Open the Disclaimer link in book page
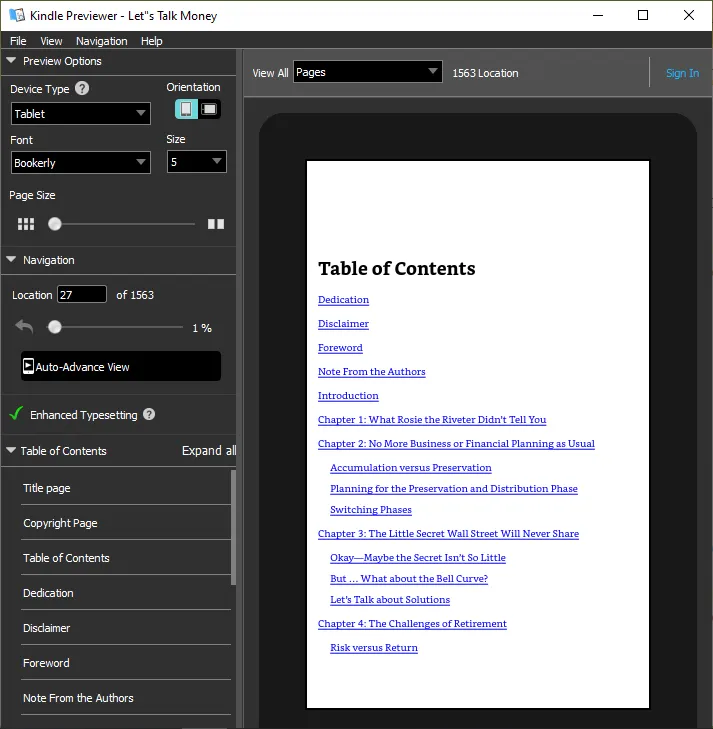 [x=343, y=324]
